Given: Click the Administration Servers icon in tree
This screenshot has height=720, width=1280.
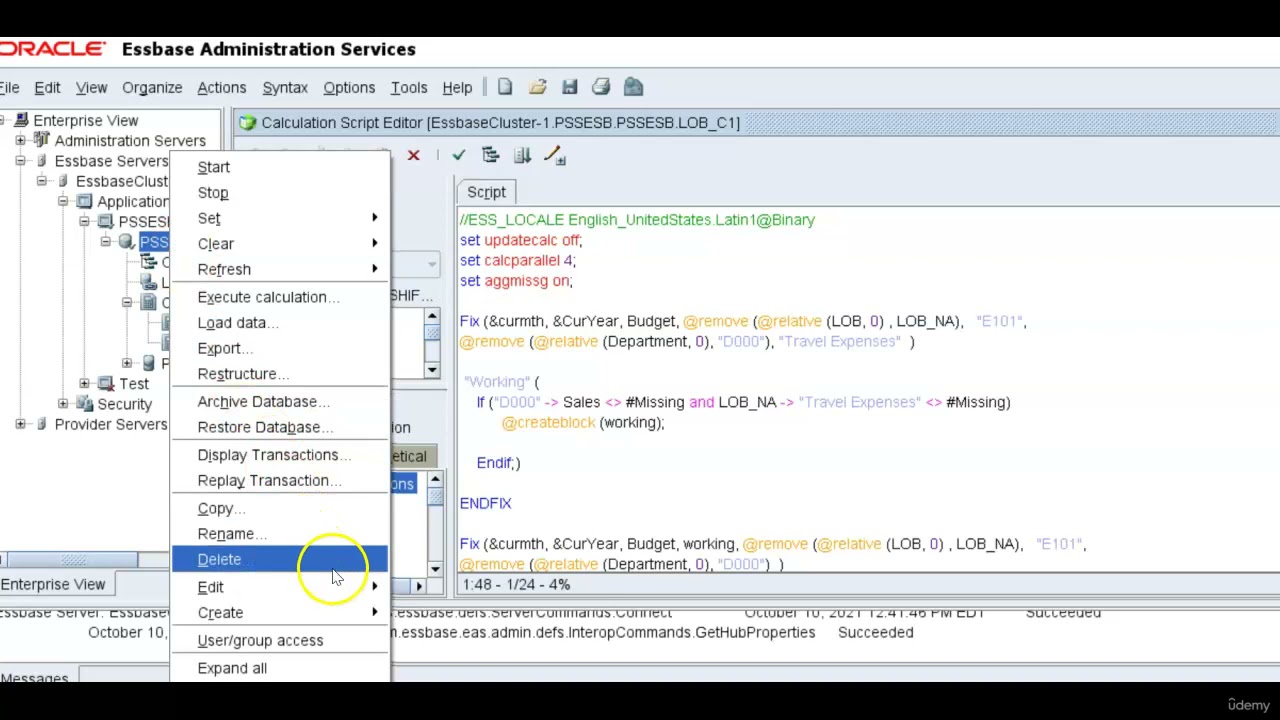Looking at the screenshot, I should click(42, 140).
